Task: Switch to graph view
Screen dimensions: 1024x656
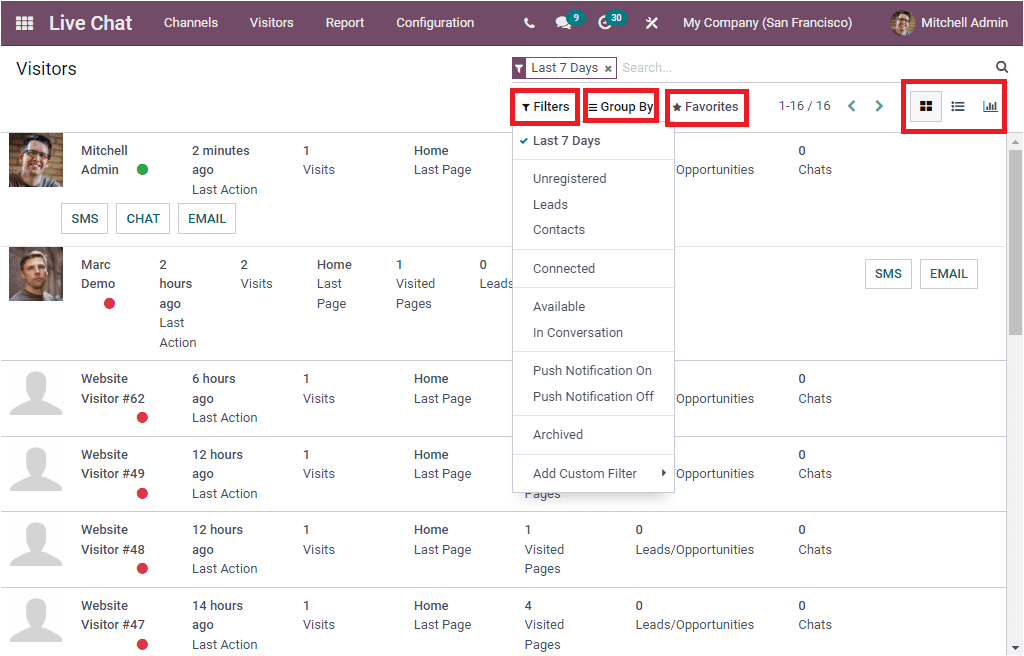Action: 990,105
